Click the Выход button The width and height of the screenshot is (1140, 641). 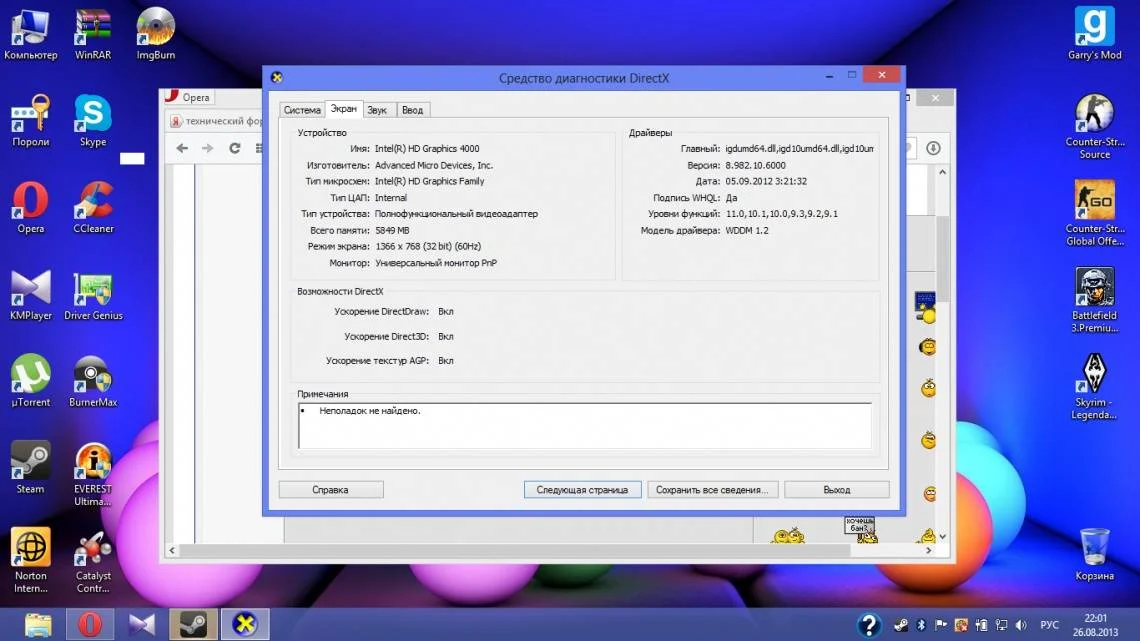tap(837, 490)
